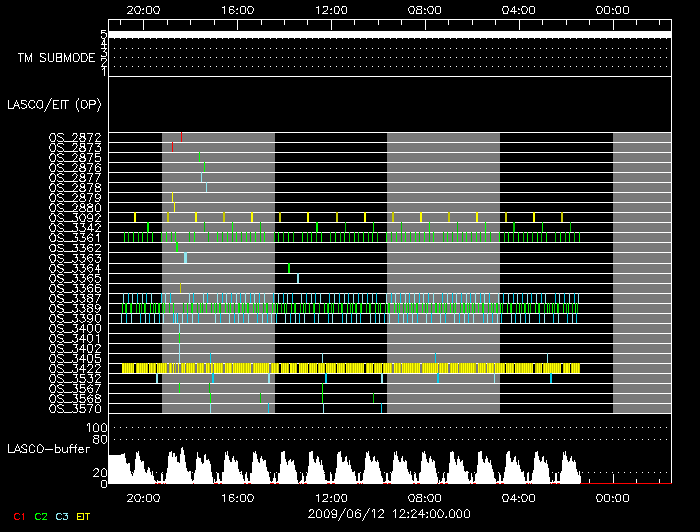
Task: Click the OS_3362 row label
Action: tap(75, 248)
